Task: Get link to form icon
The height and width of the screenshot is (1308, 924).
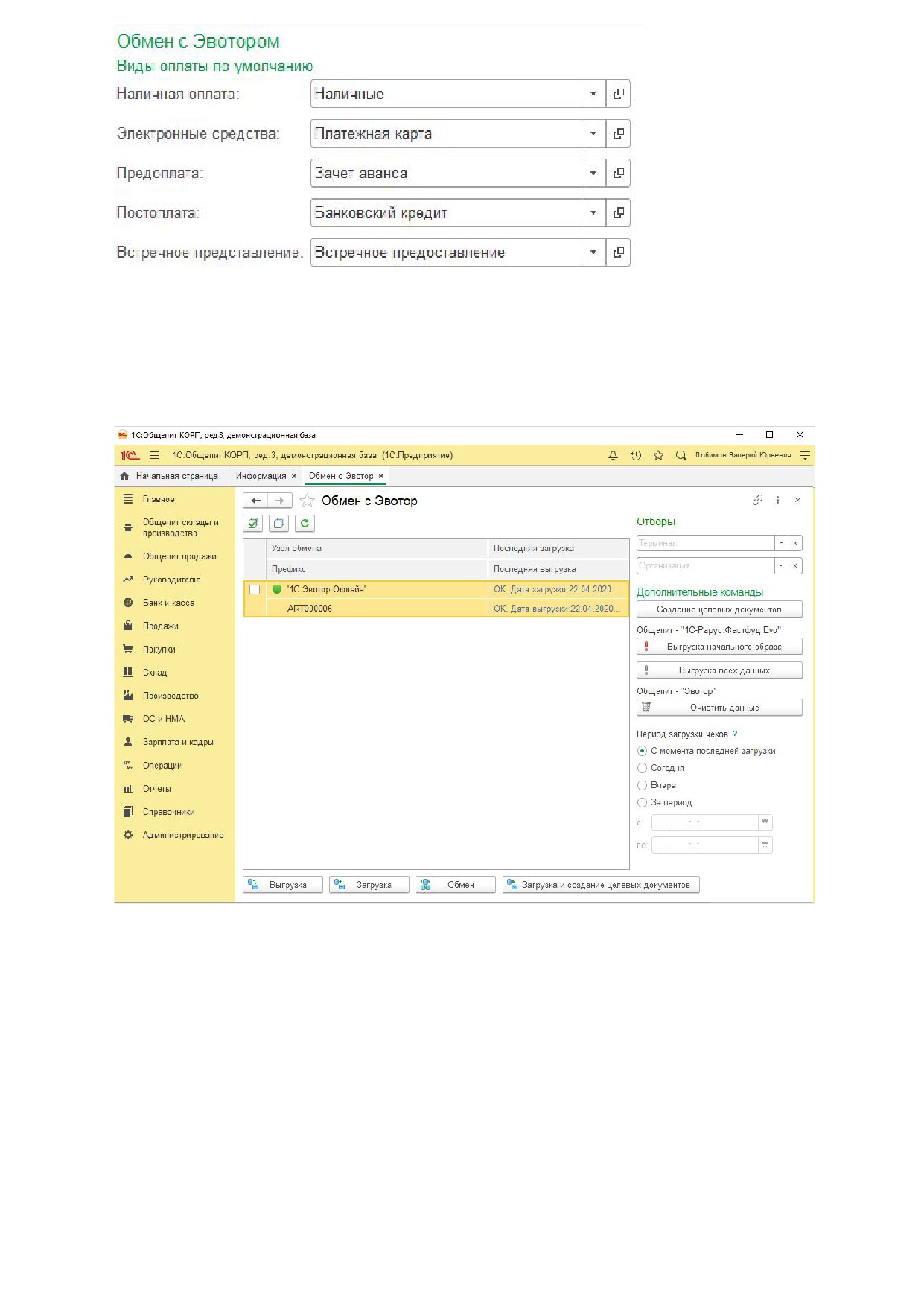Action: tap(757, 500)
